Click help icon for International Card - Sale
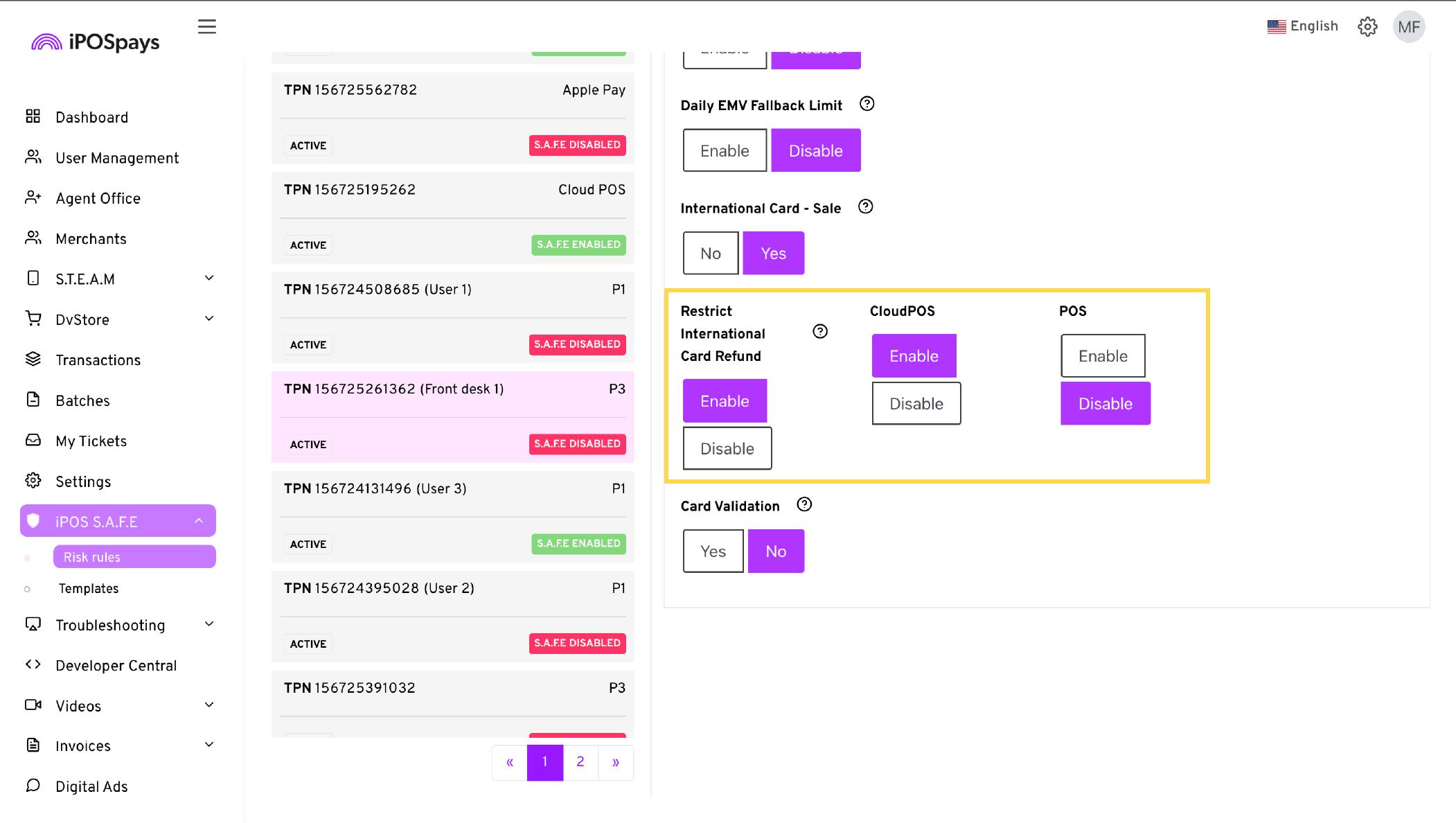This screenshot has width=1456, height=823. 865,206
